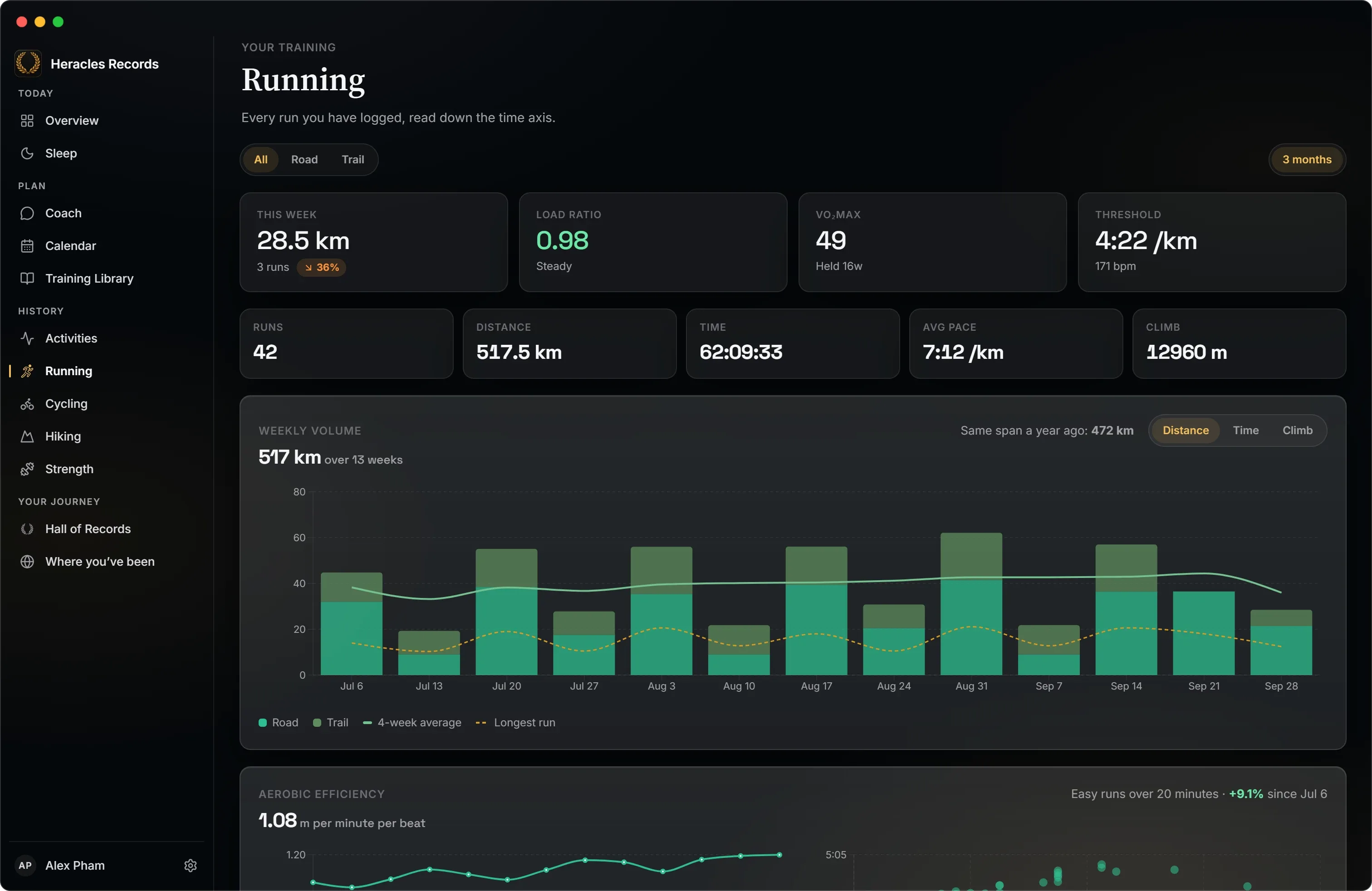This screenshot has height=891, width=1372.
Task: Toggle the Road legend color swatch
Action: tap(263, 723)
